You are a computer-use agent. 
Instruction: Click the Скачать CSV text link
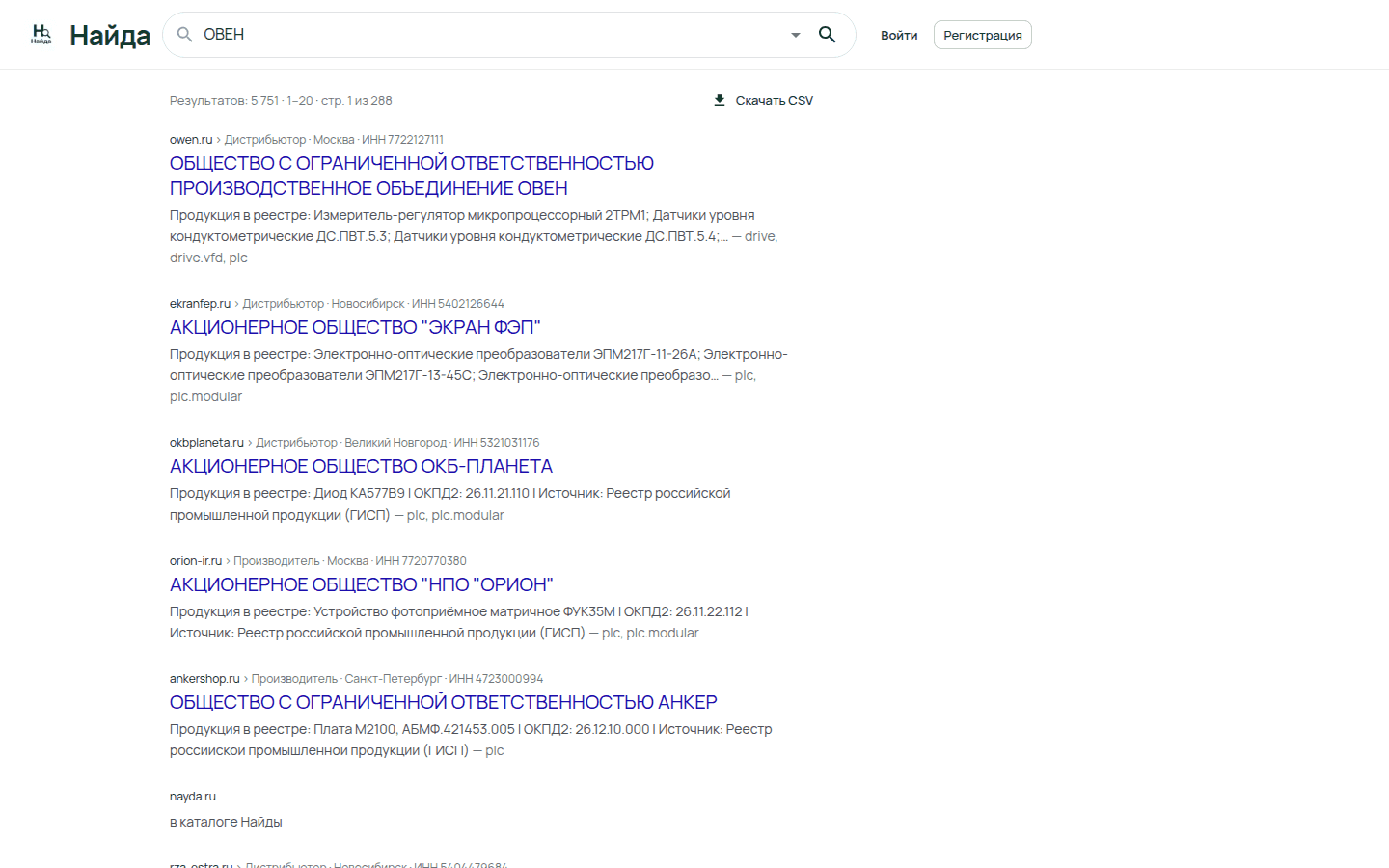775,101
